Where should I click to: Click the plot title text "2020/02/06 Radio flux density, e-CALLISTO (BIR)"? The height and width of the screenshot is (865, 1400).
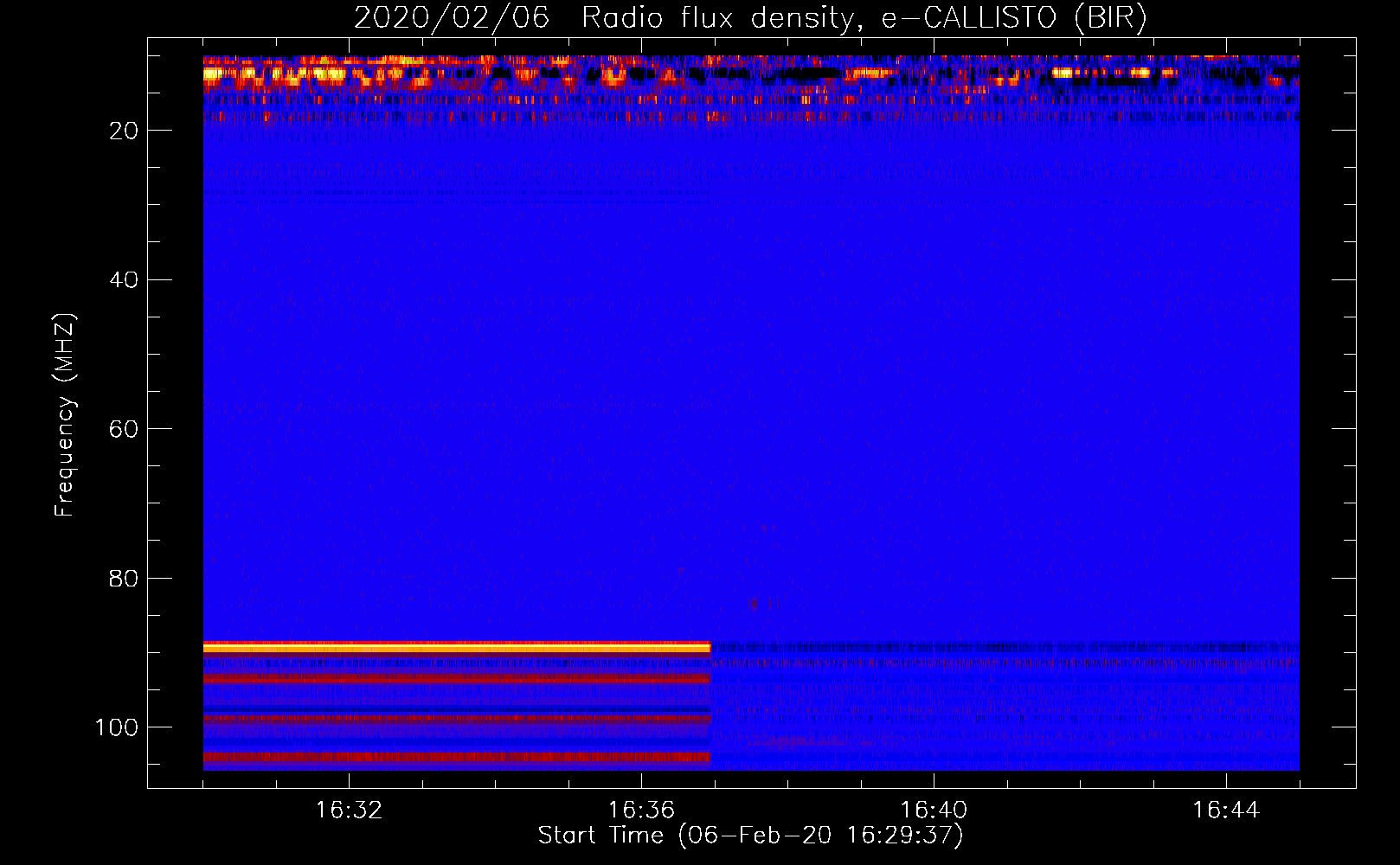pos(750,18)
